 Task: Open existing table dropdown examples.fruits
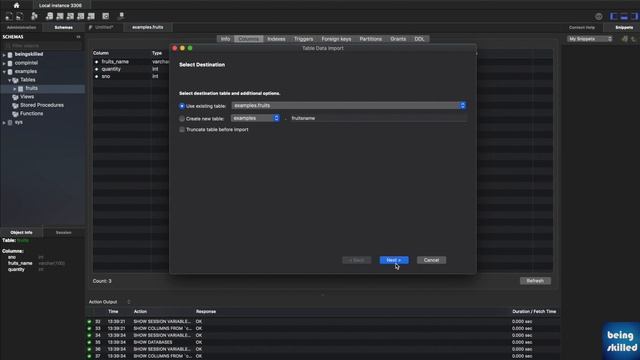[x=349, y=105]
